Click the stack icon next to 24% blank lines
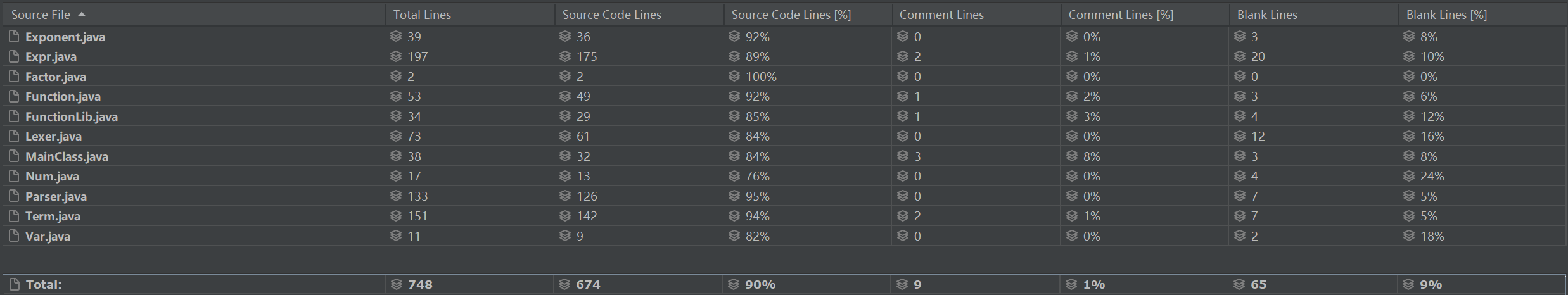1568x295 pixels. pyautogui.click(x=1410, y=176)
